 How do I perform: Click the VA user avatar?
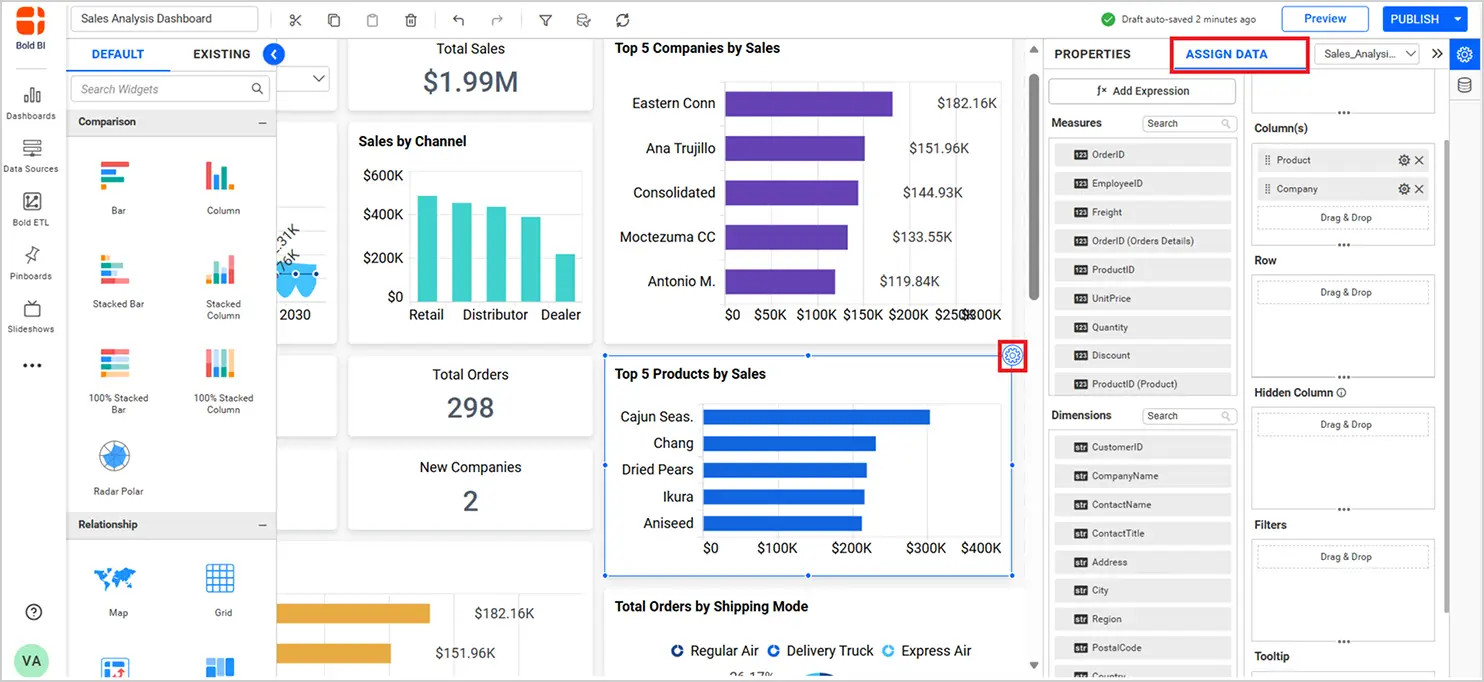[x=32, y=661]
